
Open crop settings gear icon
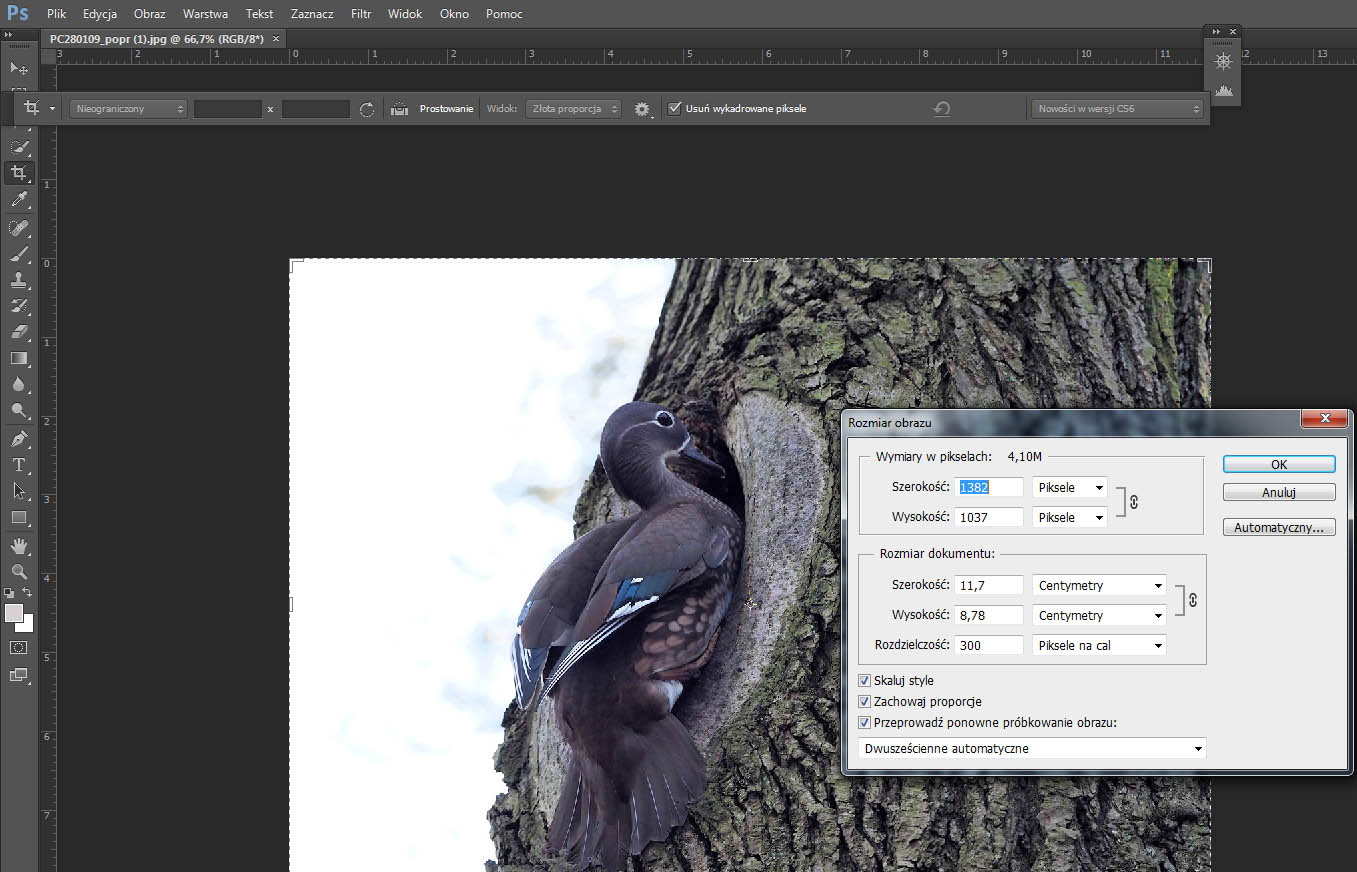pyautogui.click(x=642, y=109)
